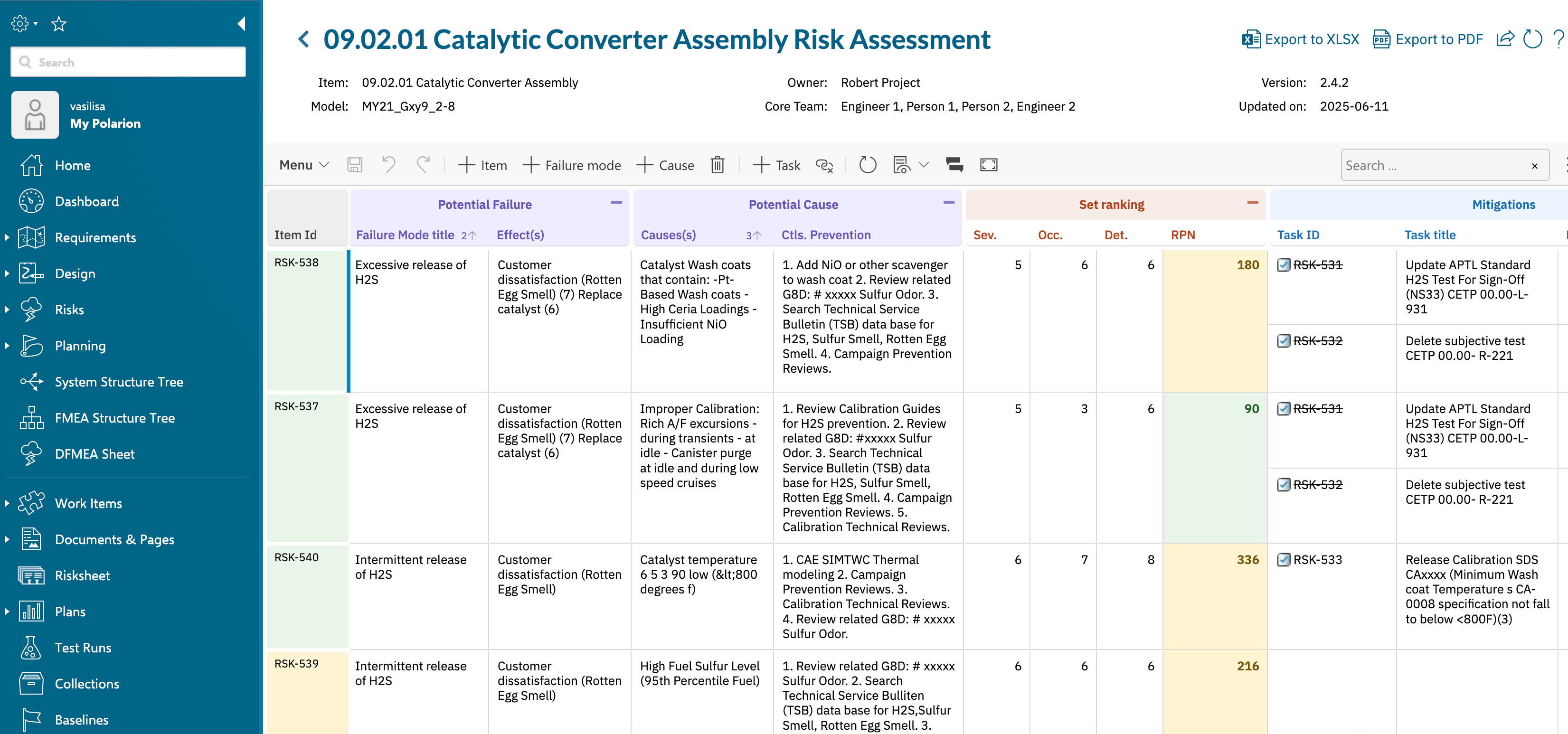Toggle the fullscreen expand icon
1568x734 pixels.
(989, 165)
